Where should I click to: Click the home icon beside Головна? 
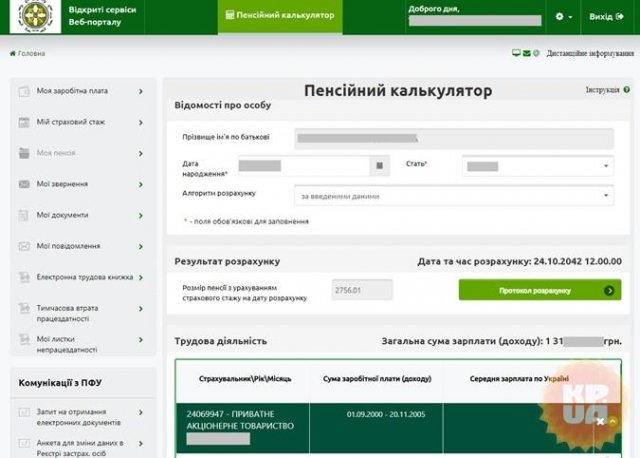click(x=13, y=53)
